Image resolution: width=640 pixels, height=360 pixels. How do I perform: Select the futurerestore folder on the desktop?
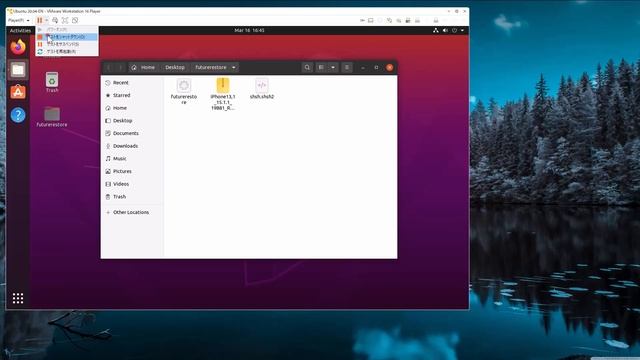[52, 117]
